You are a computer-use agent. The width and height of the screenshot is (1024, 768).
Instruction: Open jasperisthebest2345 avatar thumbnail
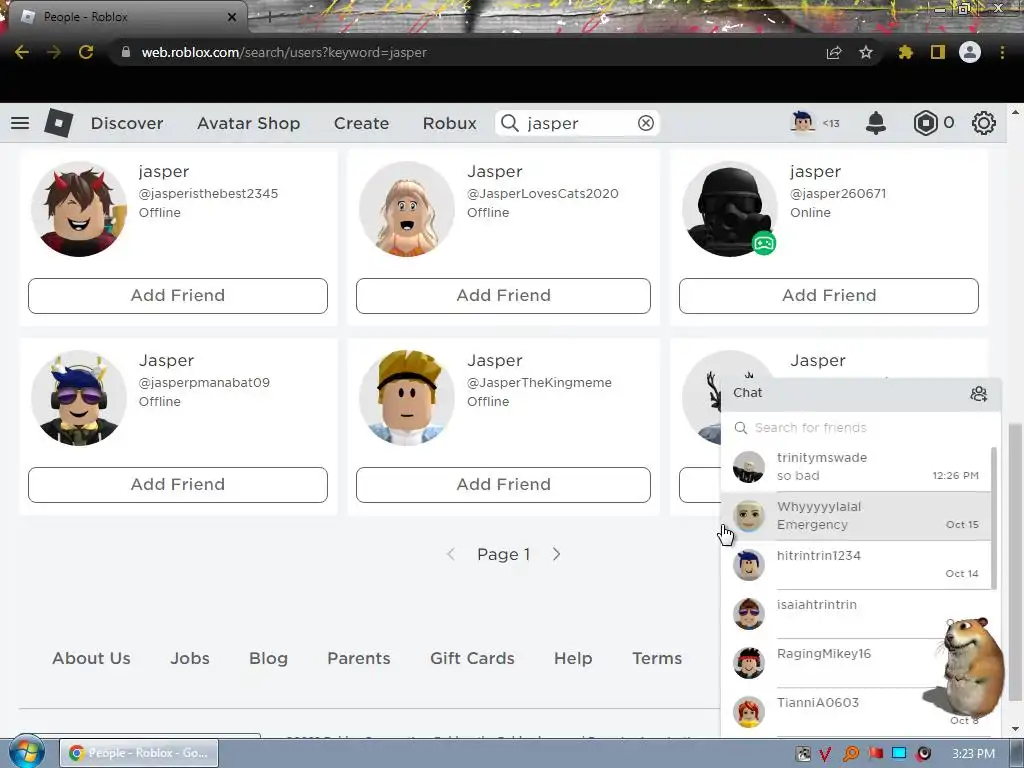coord(79,209)
